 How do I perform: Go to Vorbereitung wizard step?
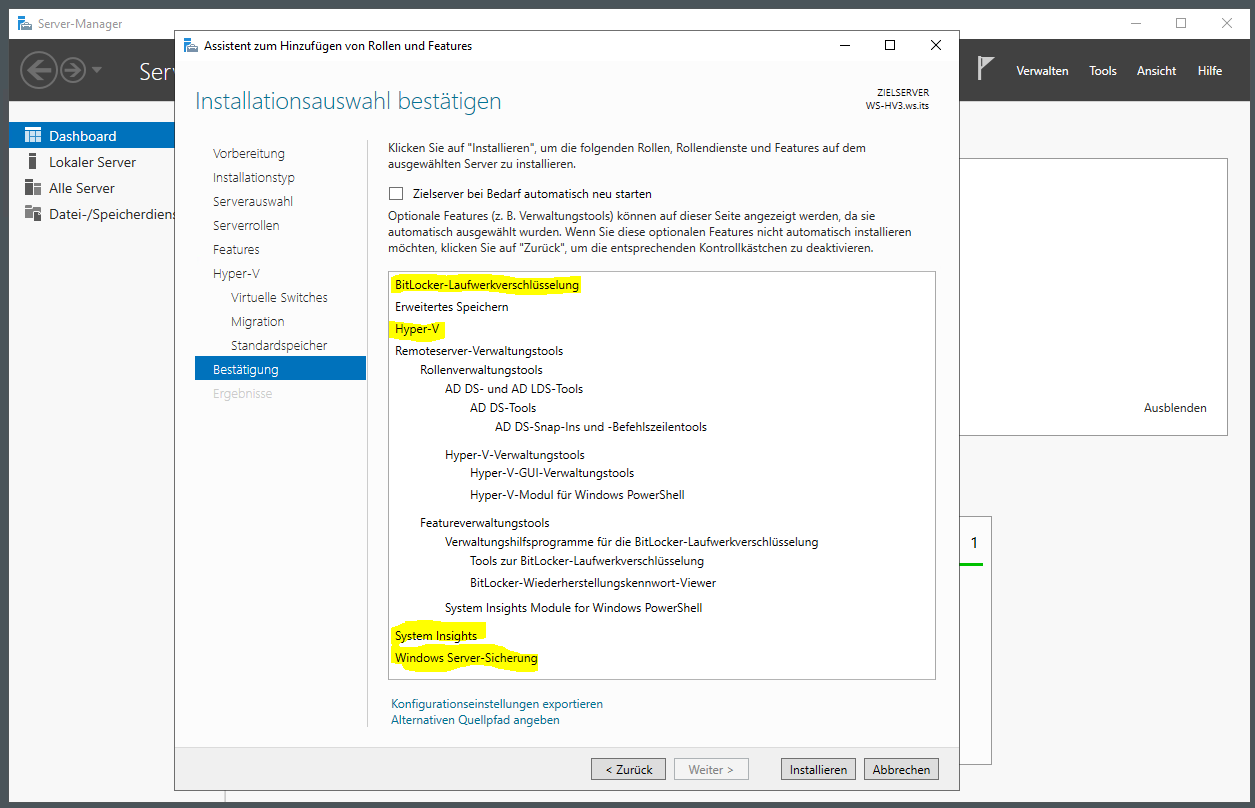(x=249, y=154)
